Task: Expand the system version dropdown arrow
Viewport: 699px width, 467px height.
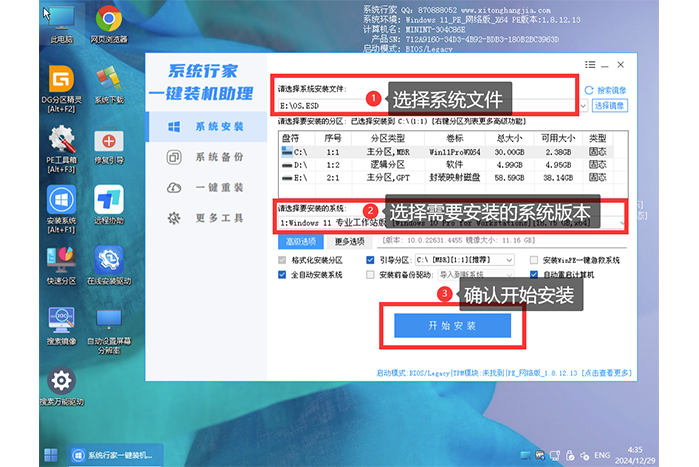Action: (622, 222)
